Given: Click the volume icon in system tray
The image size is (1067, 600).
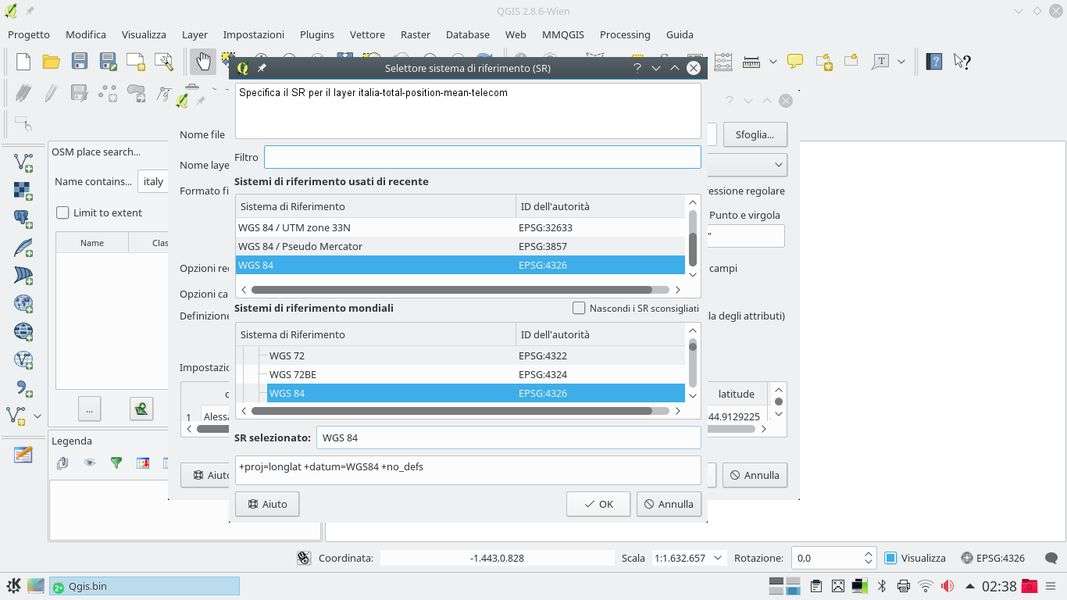Looking at the screenshot, I should point(947,586).
